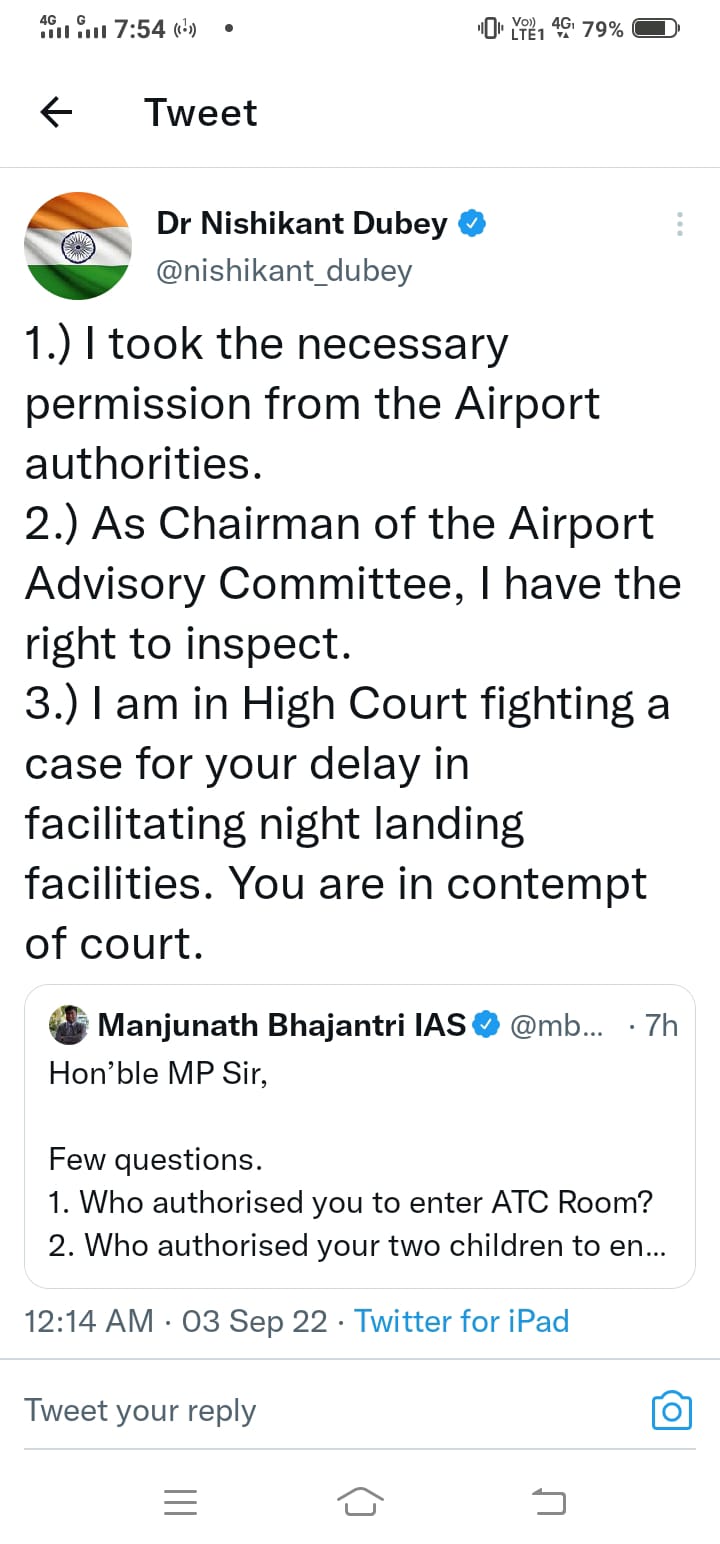Tap the back arrow icon
The width and height of the screenshot is (720, 1544).
tap(57, 113)
